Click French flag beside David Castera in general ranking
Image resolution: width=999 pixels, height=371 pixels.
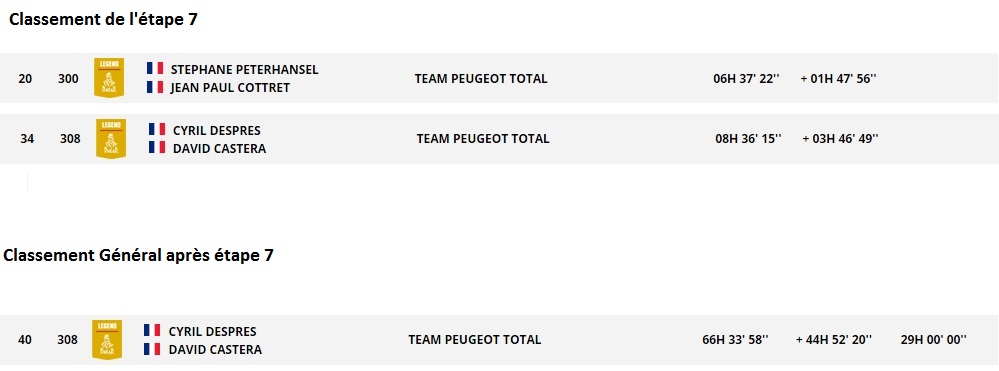tap(152, 349)
